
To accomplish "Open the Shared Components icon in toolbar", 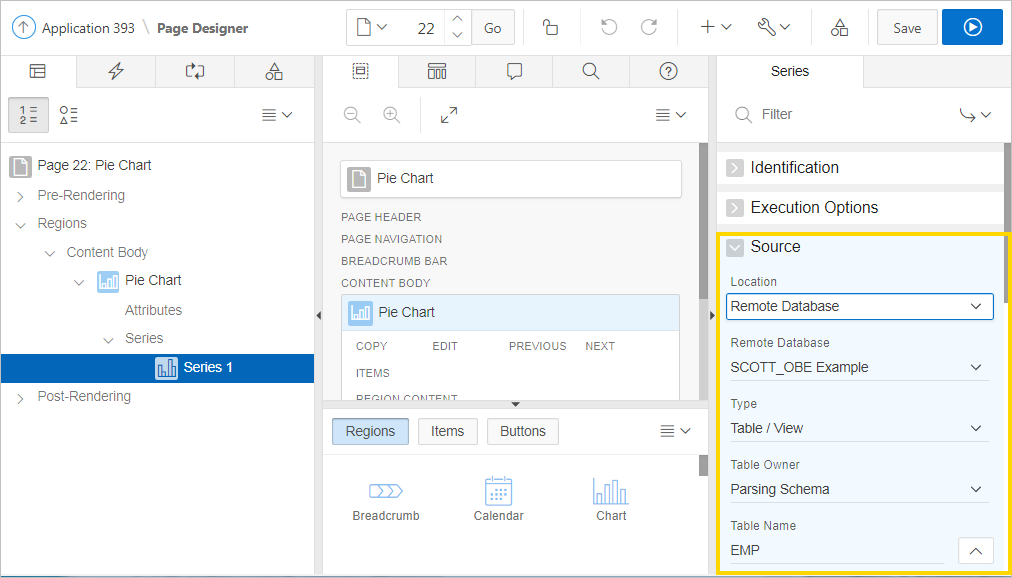I will [839, 28].
